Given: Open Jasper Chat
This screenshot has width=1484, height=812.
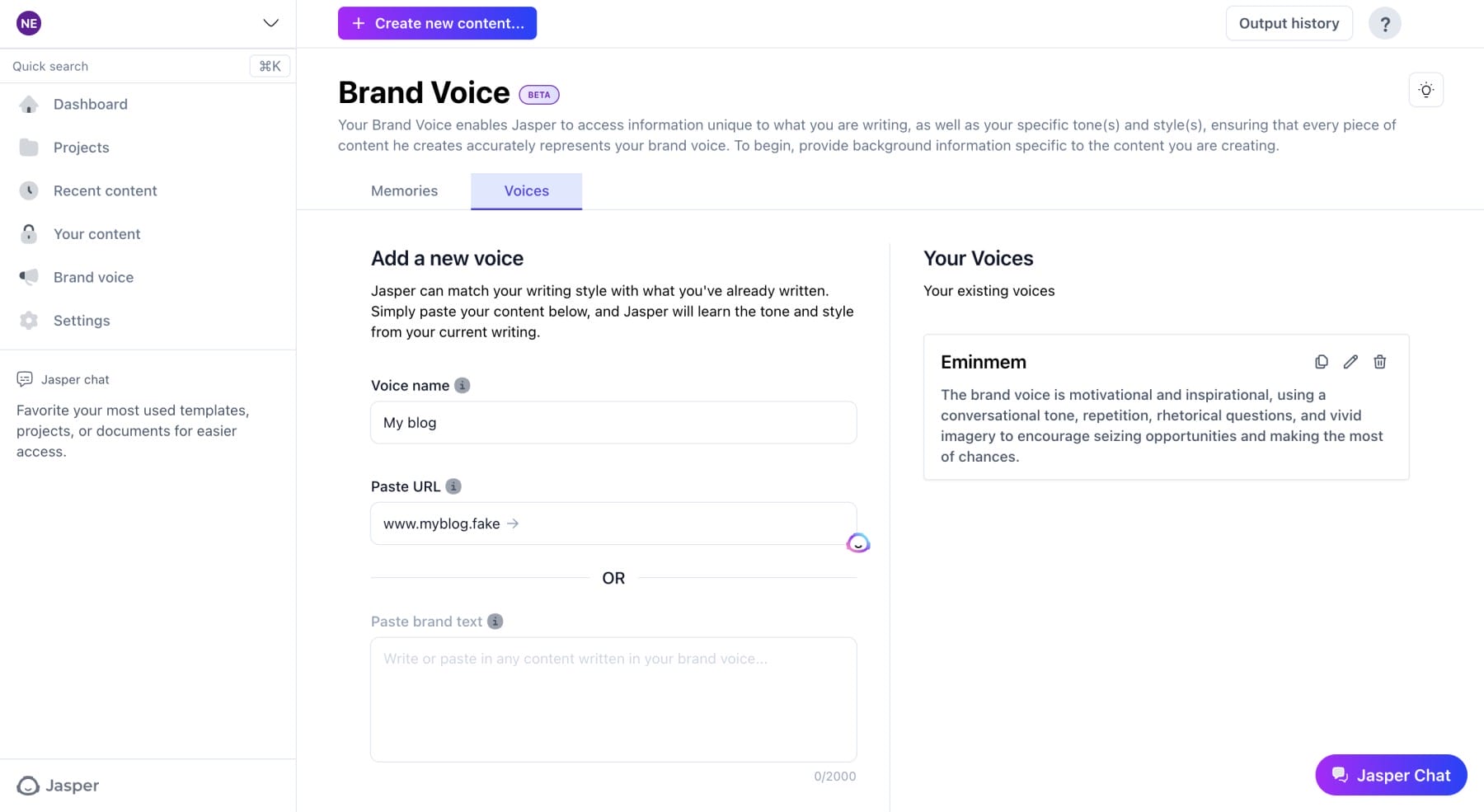Looking at the screenshot, I should 1390,775.
